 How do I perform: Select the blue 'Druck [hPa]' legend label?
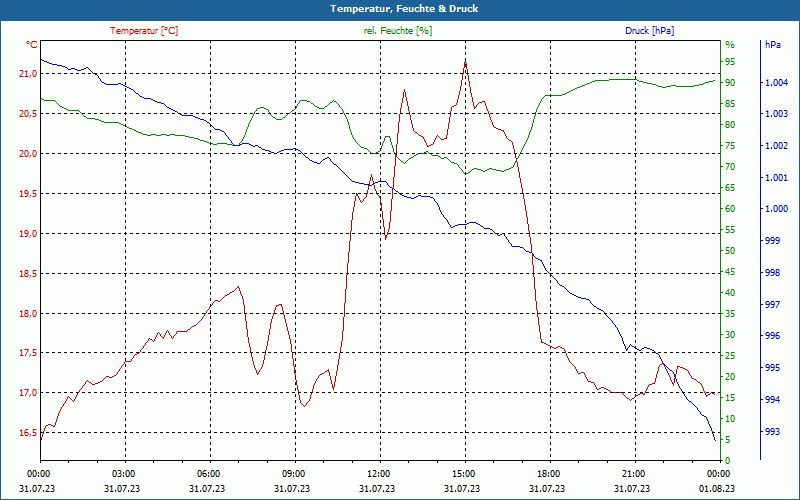(649, 31)
